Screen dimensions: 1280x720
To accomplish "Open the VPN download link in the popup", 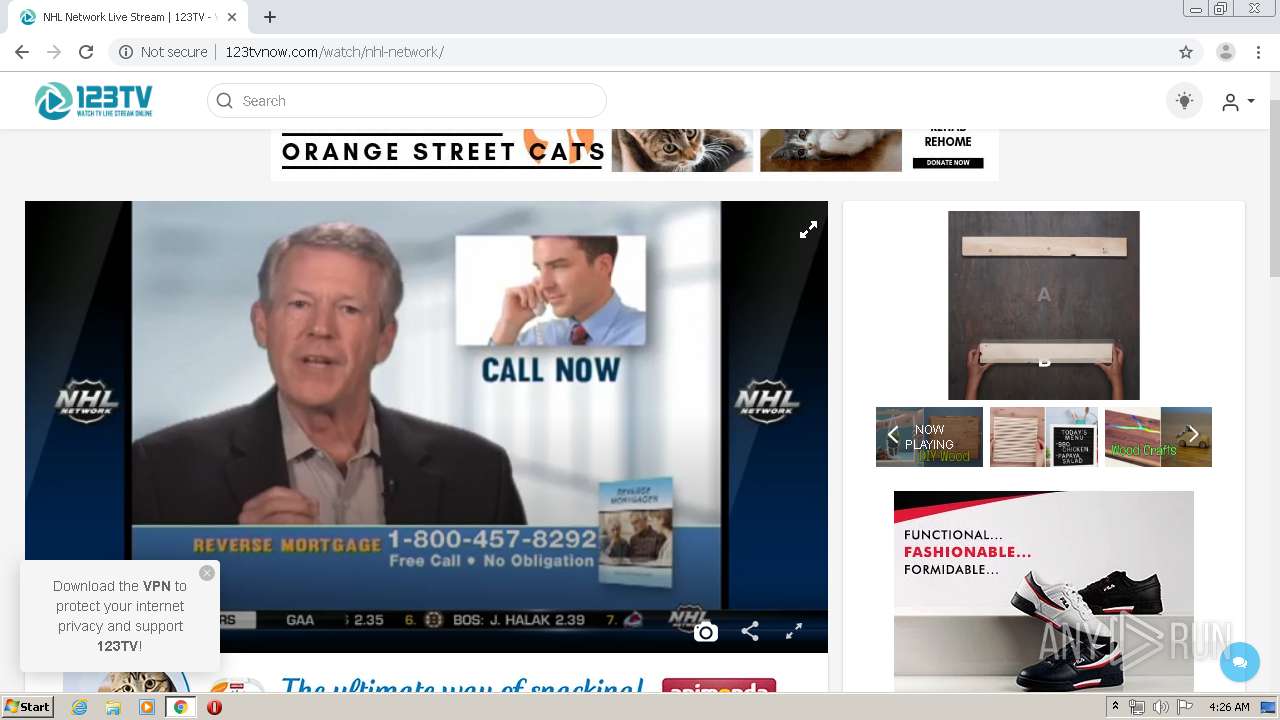I will [157, 586].
